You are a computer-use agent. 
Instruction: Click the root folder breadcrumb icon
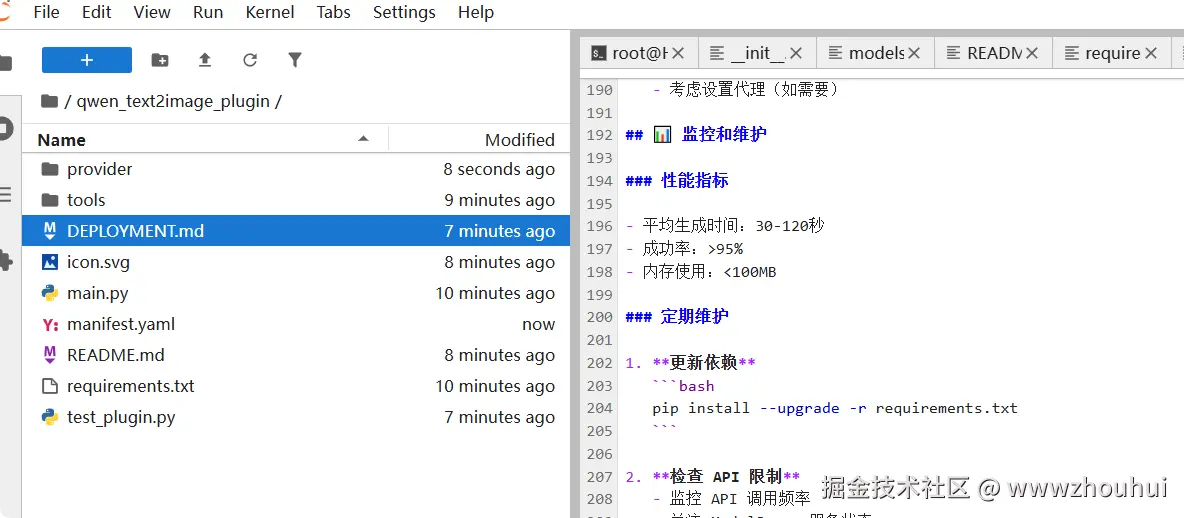point(50,101)
